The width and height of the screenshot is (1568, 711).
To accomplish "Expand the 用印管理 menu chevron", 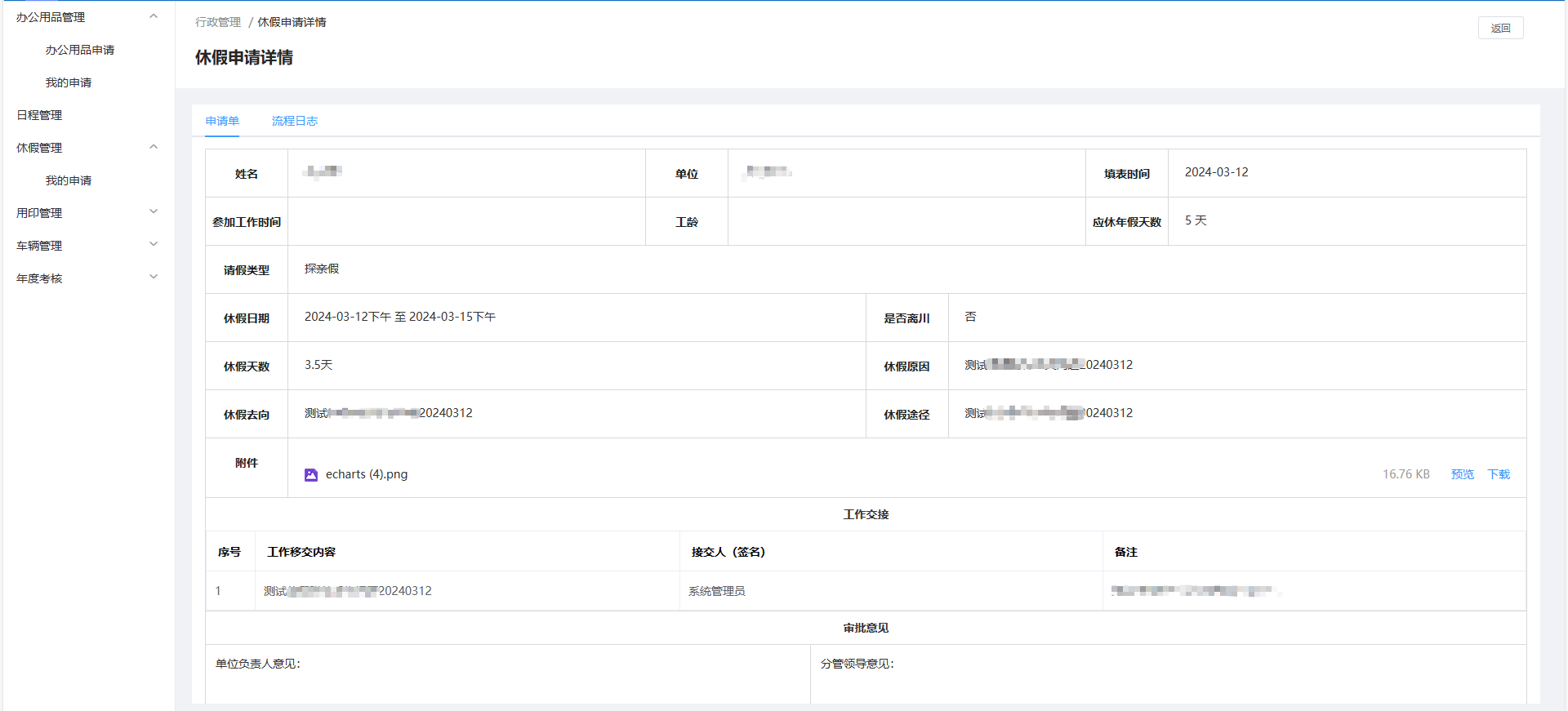I will pos(154,212).
